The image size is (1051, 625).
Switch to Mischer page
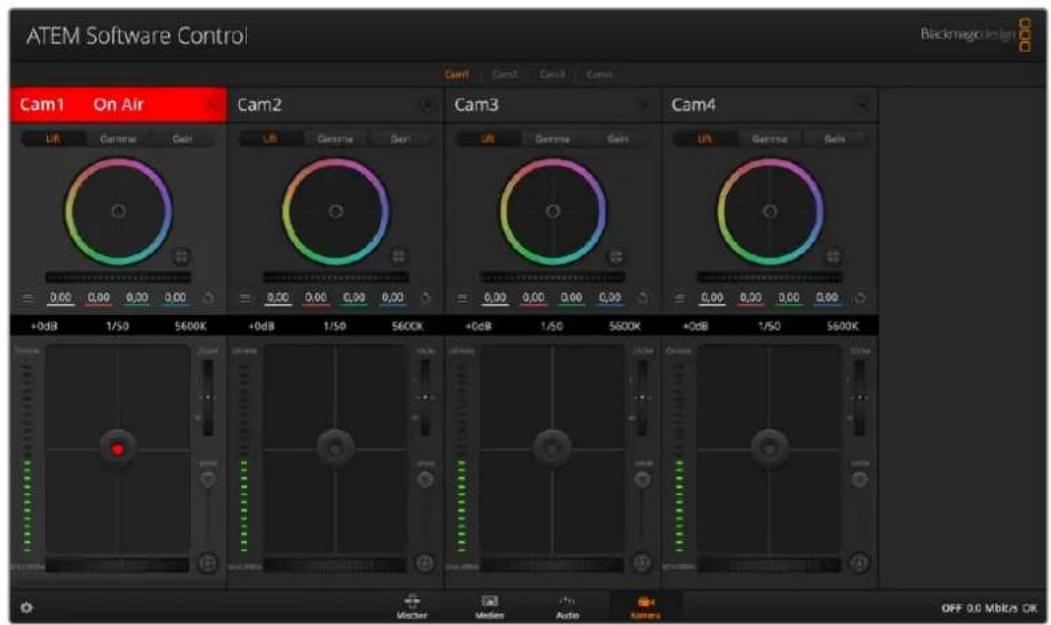tap(412, 606)
